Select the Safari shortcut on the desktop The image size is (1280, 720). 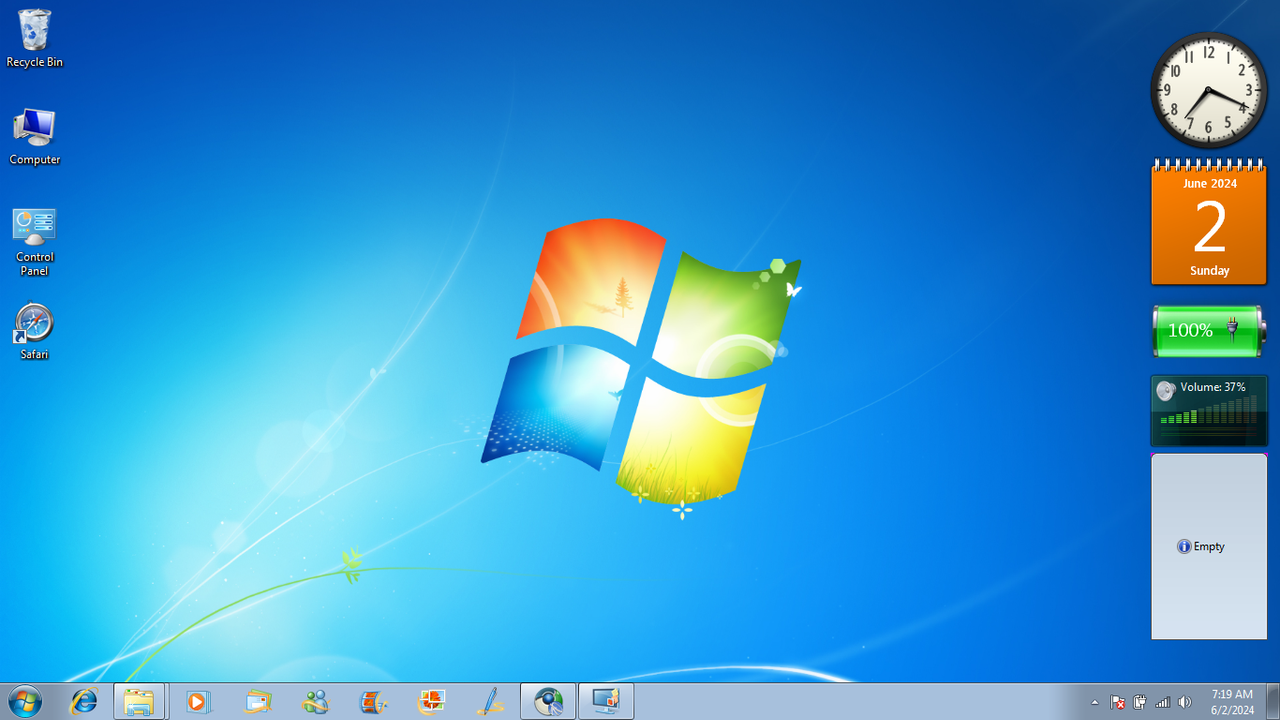(x=34, y=332)
